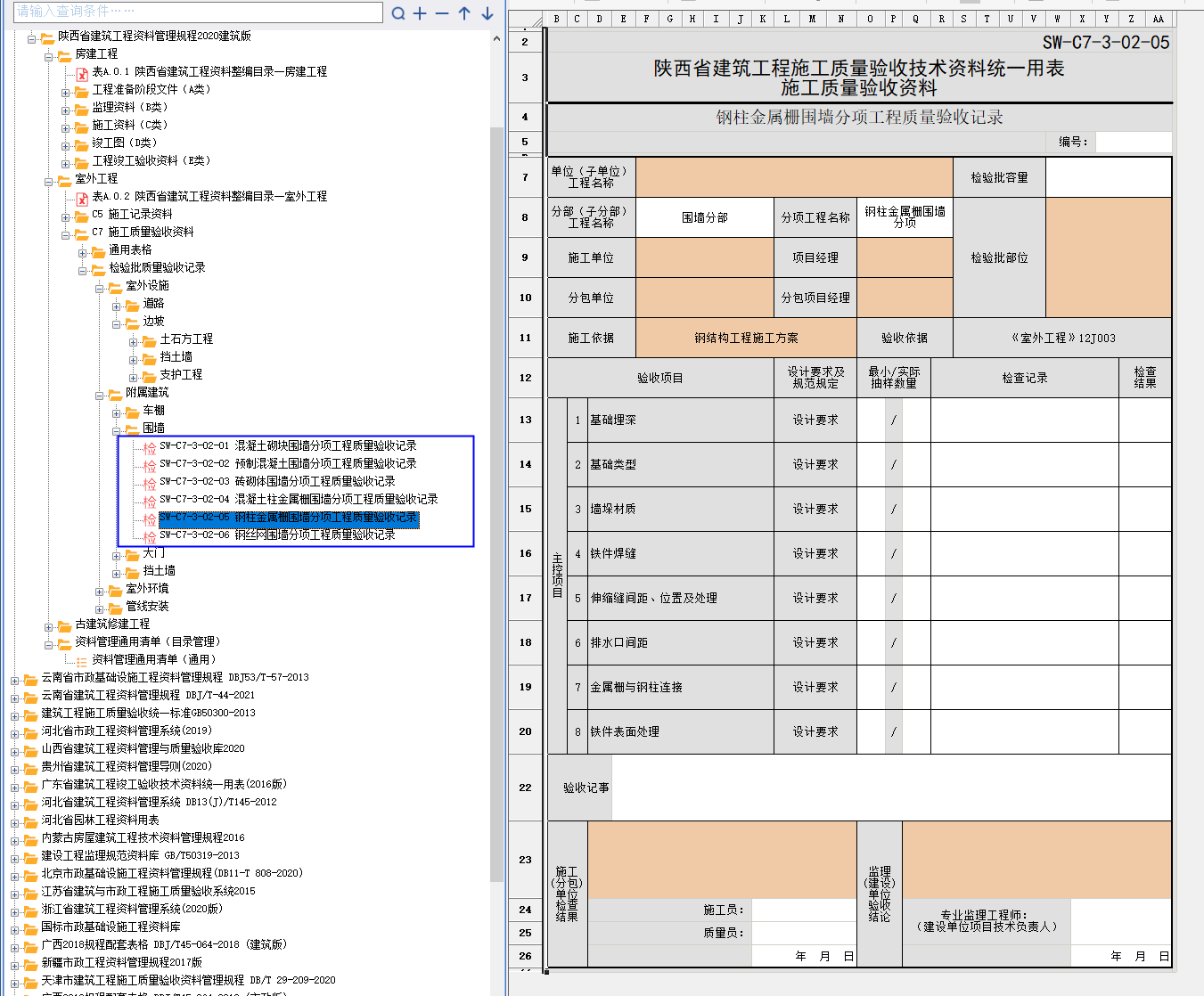The height and width of the screenshot is (996, 1204).
Task: Expand the 施工资料（C类） folder
Action: tap(66, 127)
